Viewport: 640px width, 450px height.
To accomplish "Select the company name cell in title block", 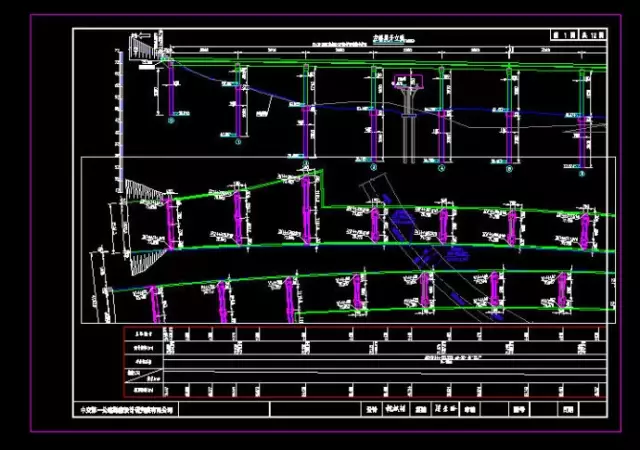I will click(x=127, y=409).
